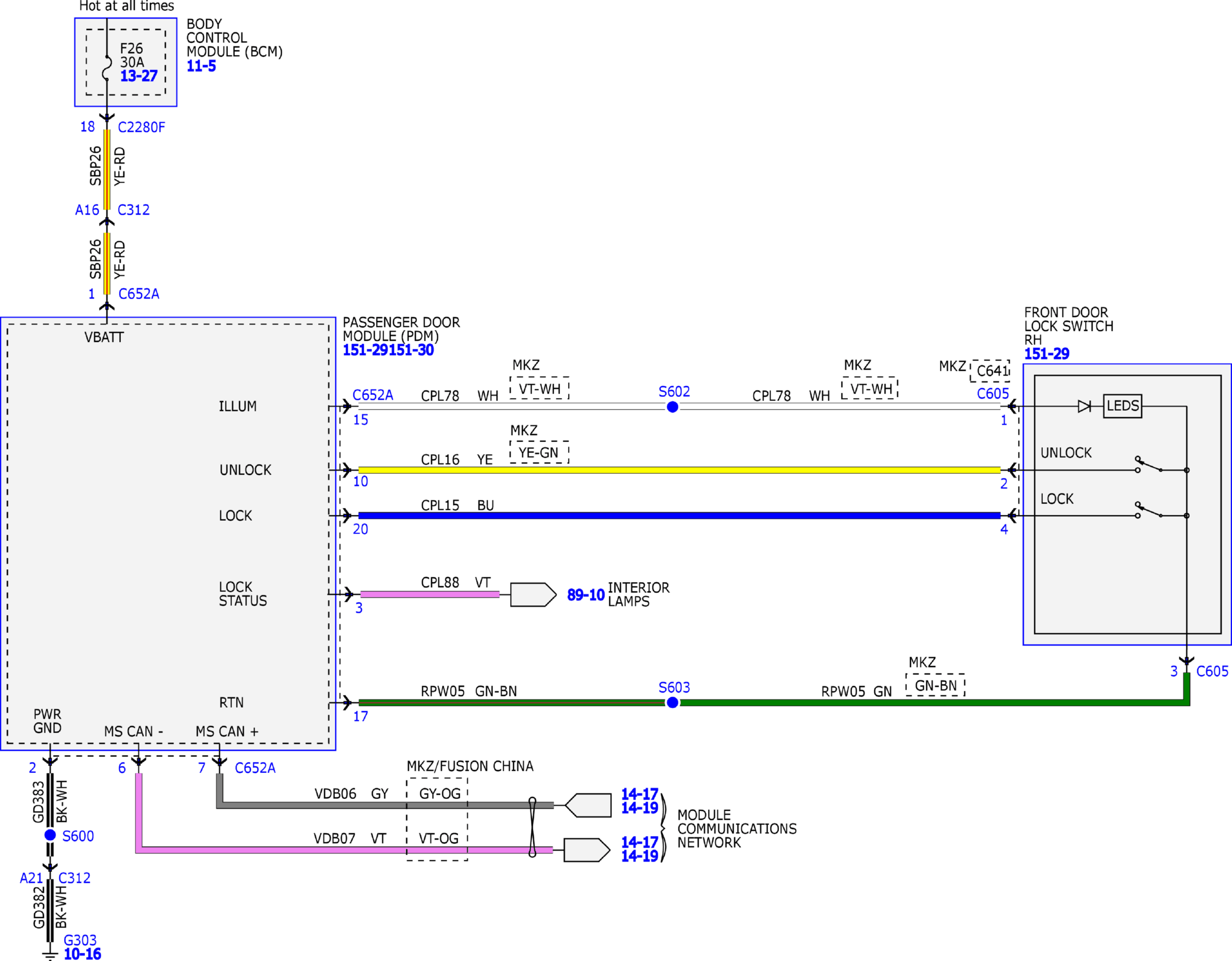Select the yellow CPL16 YE wire
This screenshot has width=1232, height=961.
pos(679,470)
